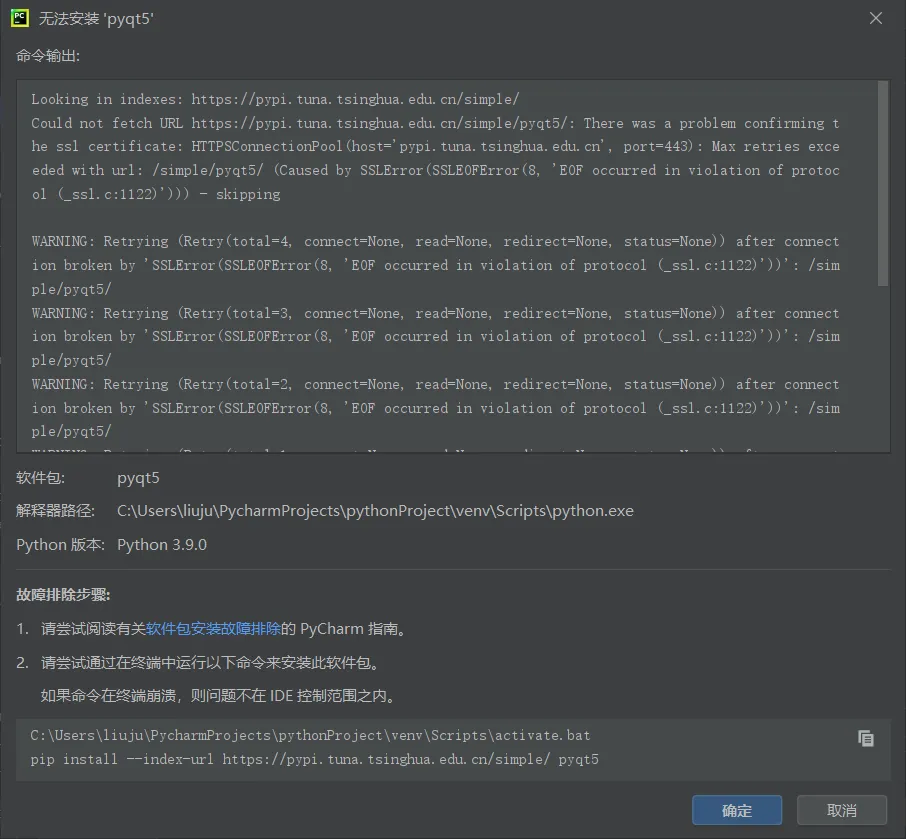This screenshot has height=839, width=906.
Task: Click the text 如果命令在终端崩溃
Action: coord(108,695)
